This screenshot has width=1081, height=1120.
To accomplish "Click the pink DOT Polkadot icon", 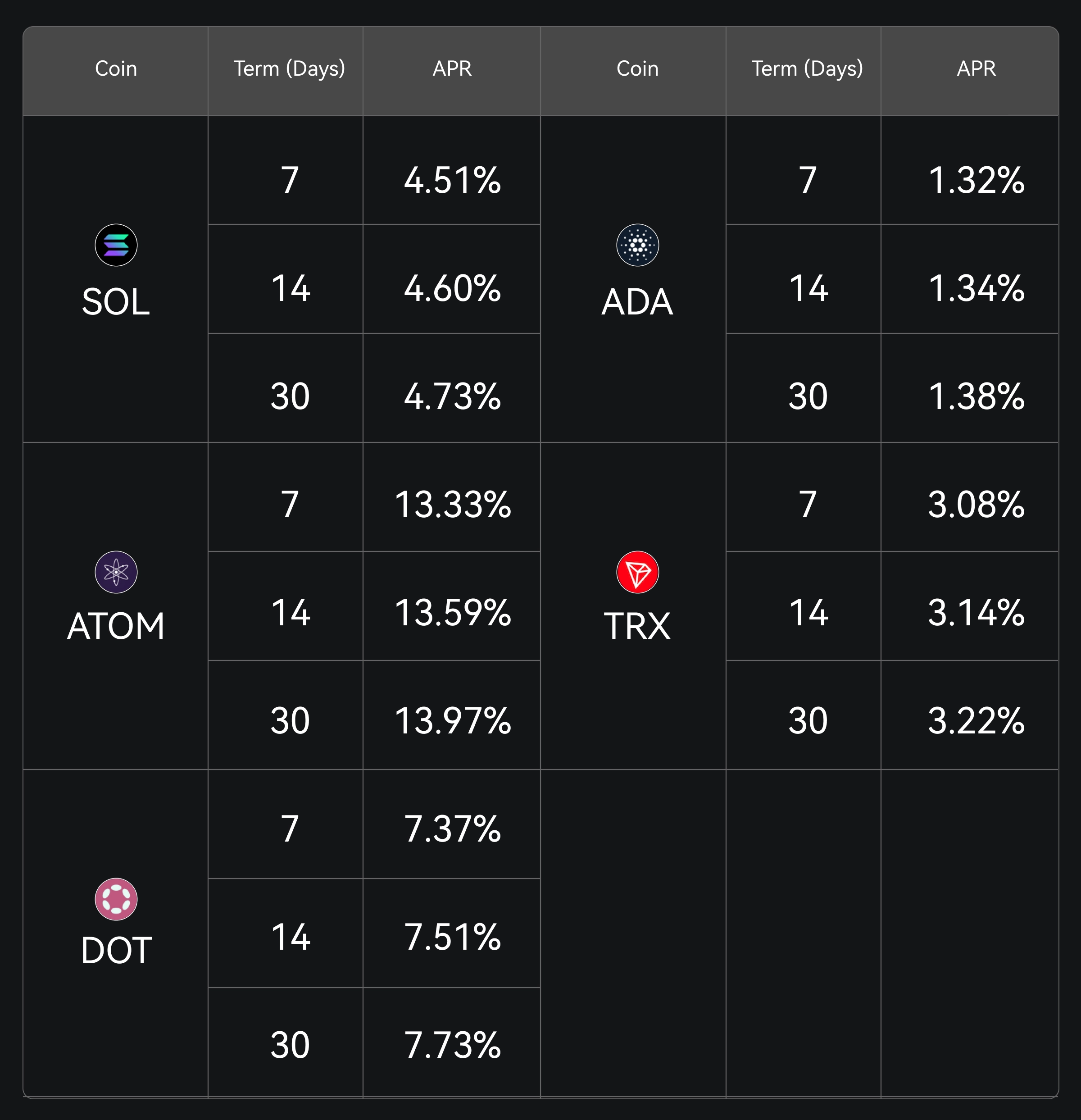I will point(116,899).
